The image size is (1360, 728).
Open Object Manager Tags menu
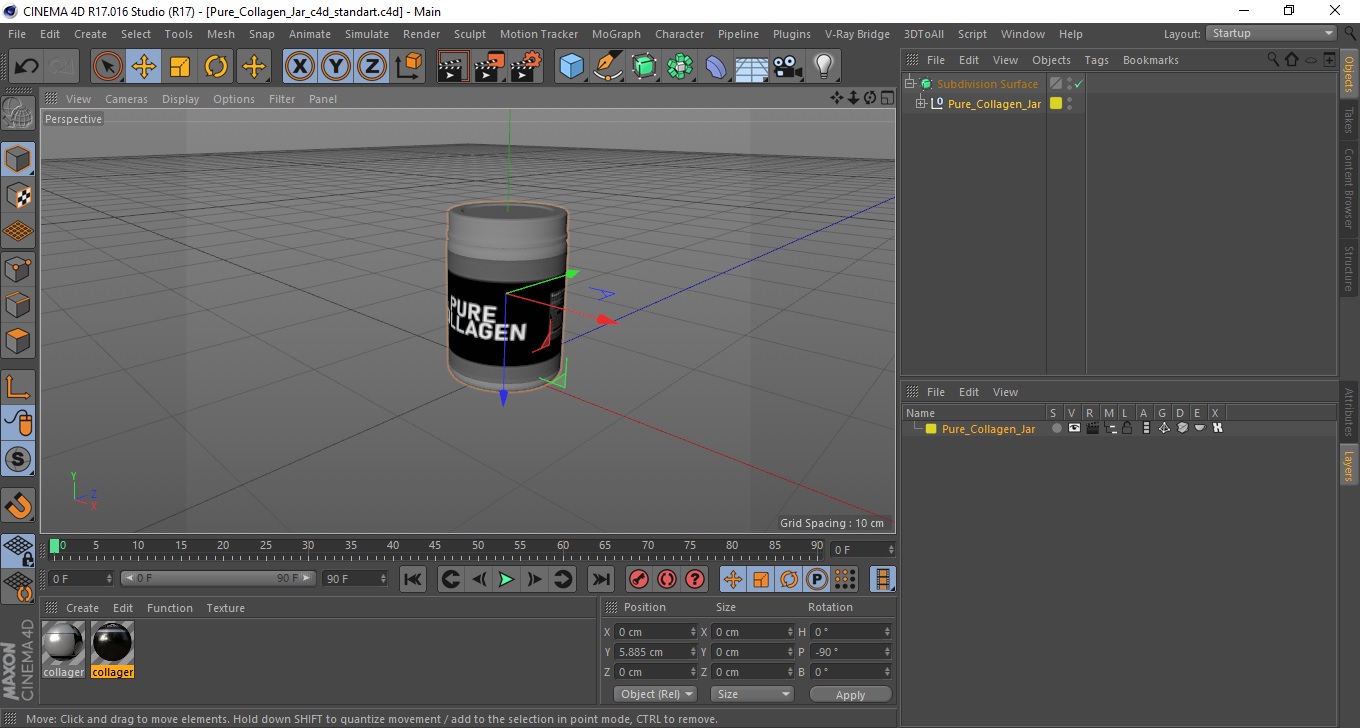point(1096,60)
